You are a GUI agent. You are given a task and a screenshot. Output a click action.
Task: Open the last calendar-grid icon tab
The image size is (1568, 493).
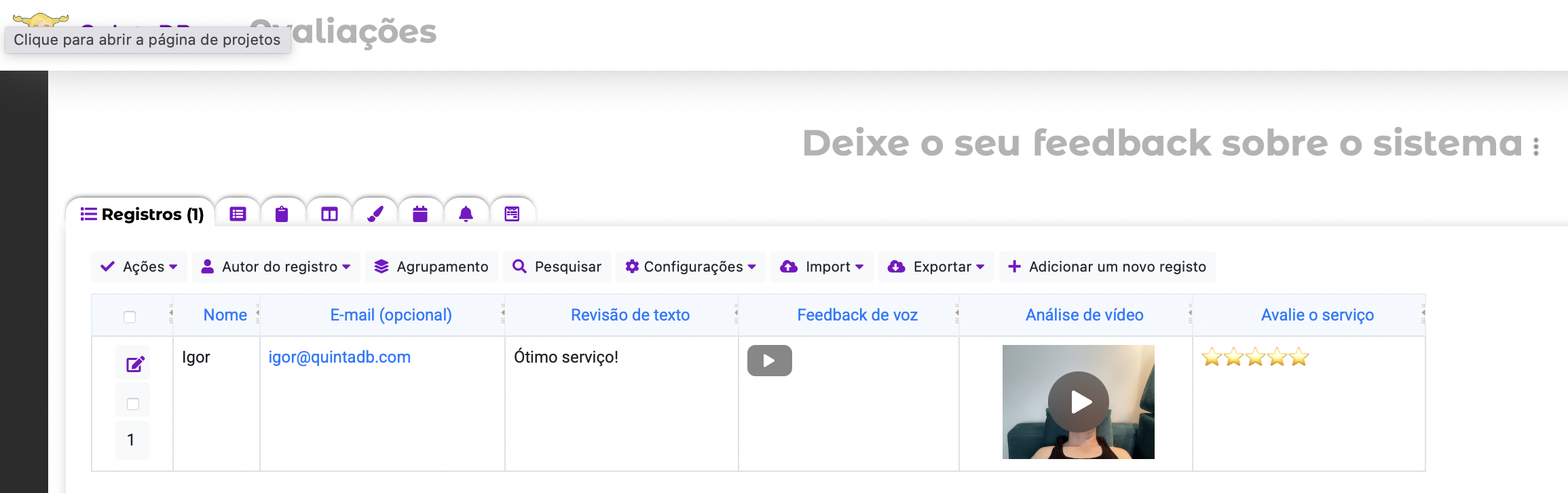512,215
